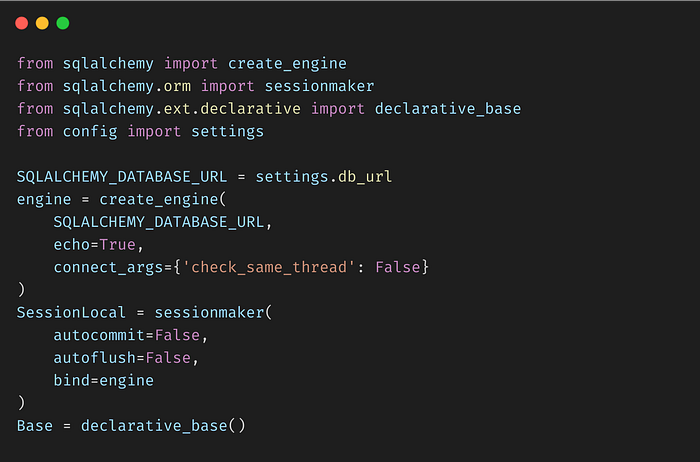Click the 'settings.db_url' expression

(x=324, y=177)
